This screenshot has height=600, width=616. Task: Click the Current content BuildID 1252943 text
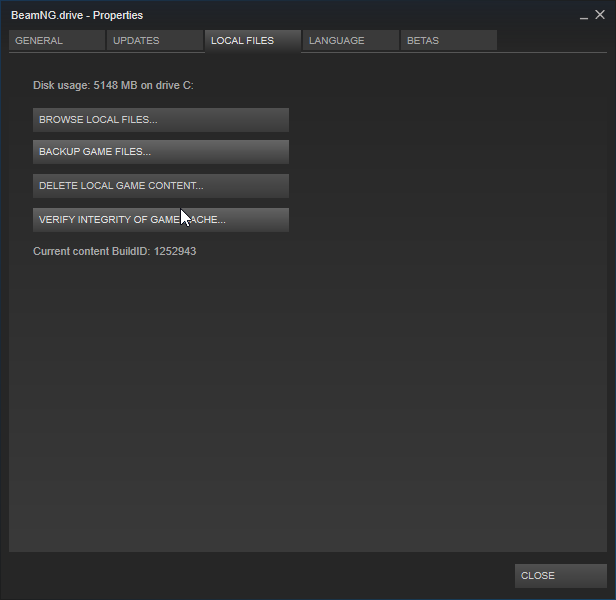(114, 251)
